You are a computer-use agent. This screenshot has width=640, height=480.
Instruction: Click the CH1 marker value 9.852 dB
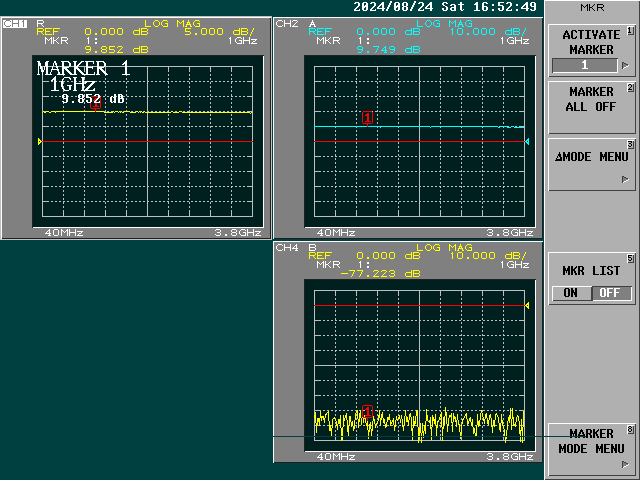coord(116,50)
